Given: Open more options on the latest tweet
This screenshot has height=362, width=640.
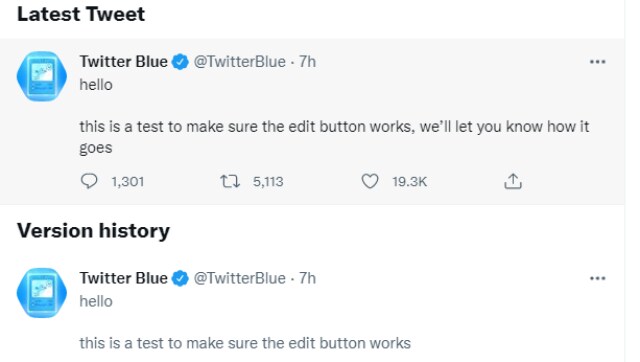Looking at the screenshot, I should pos(598,62).
